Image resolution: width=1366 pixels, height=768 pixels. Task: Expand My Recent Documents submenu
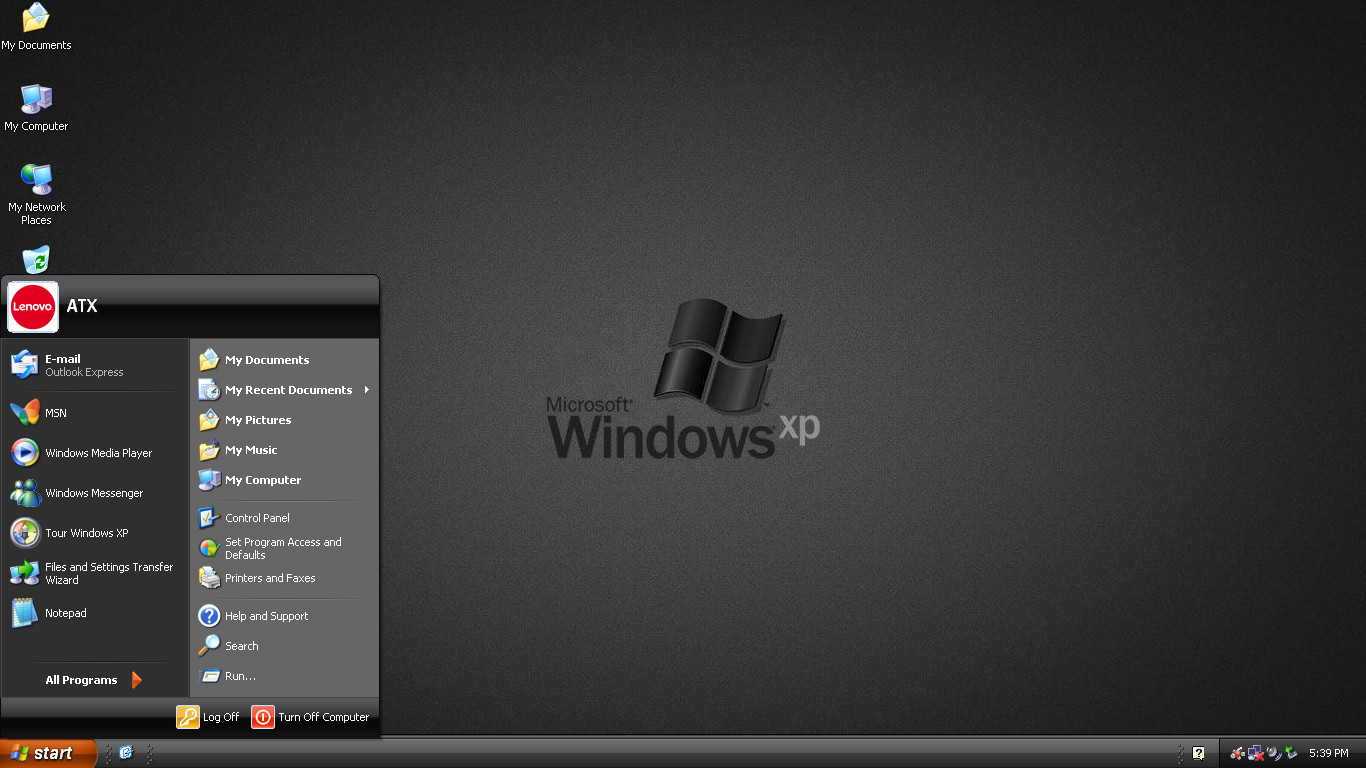point(284,390)
